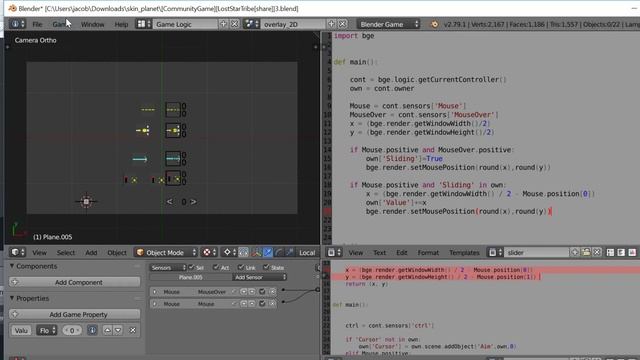
Task: Expand the MouseOver sensor details
Action: point(155,292)
